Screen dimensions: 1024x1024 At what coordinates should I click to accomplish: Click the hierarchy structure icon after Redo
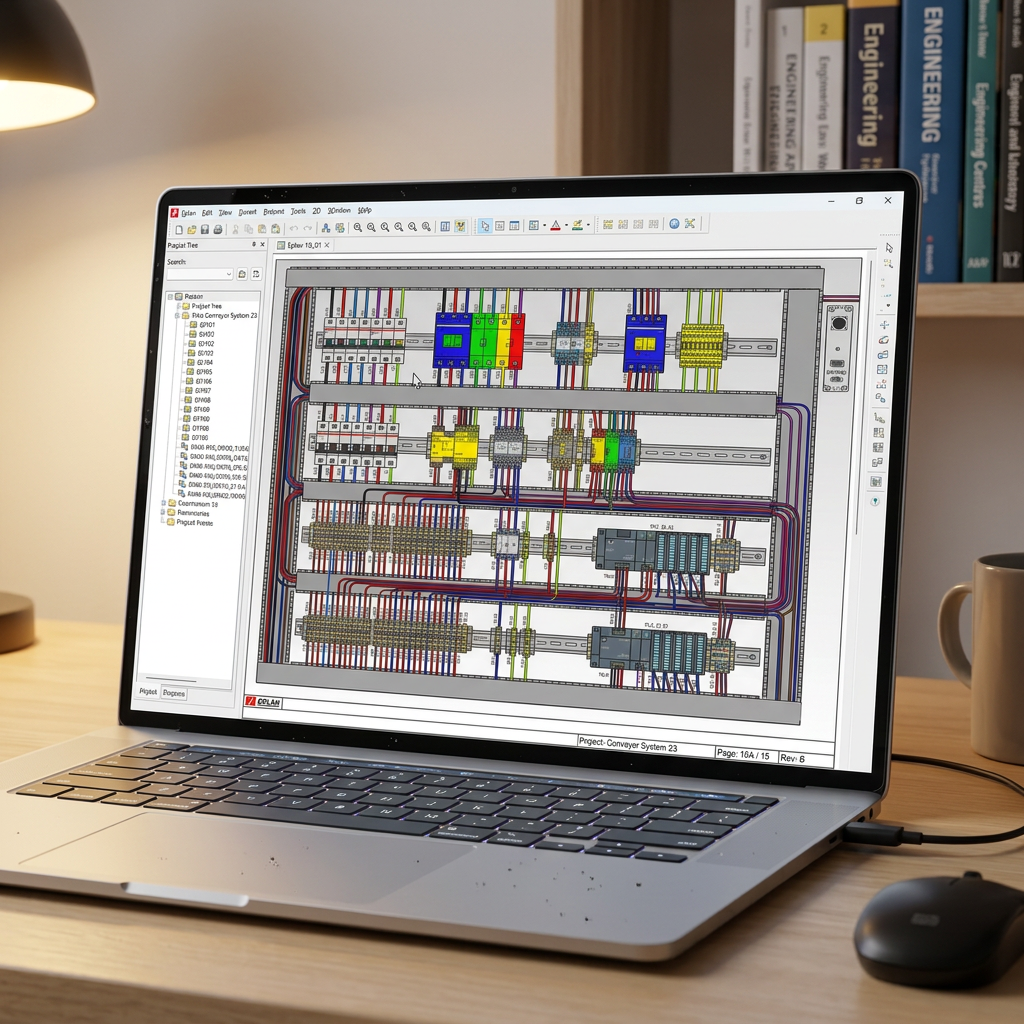[326, 228]
